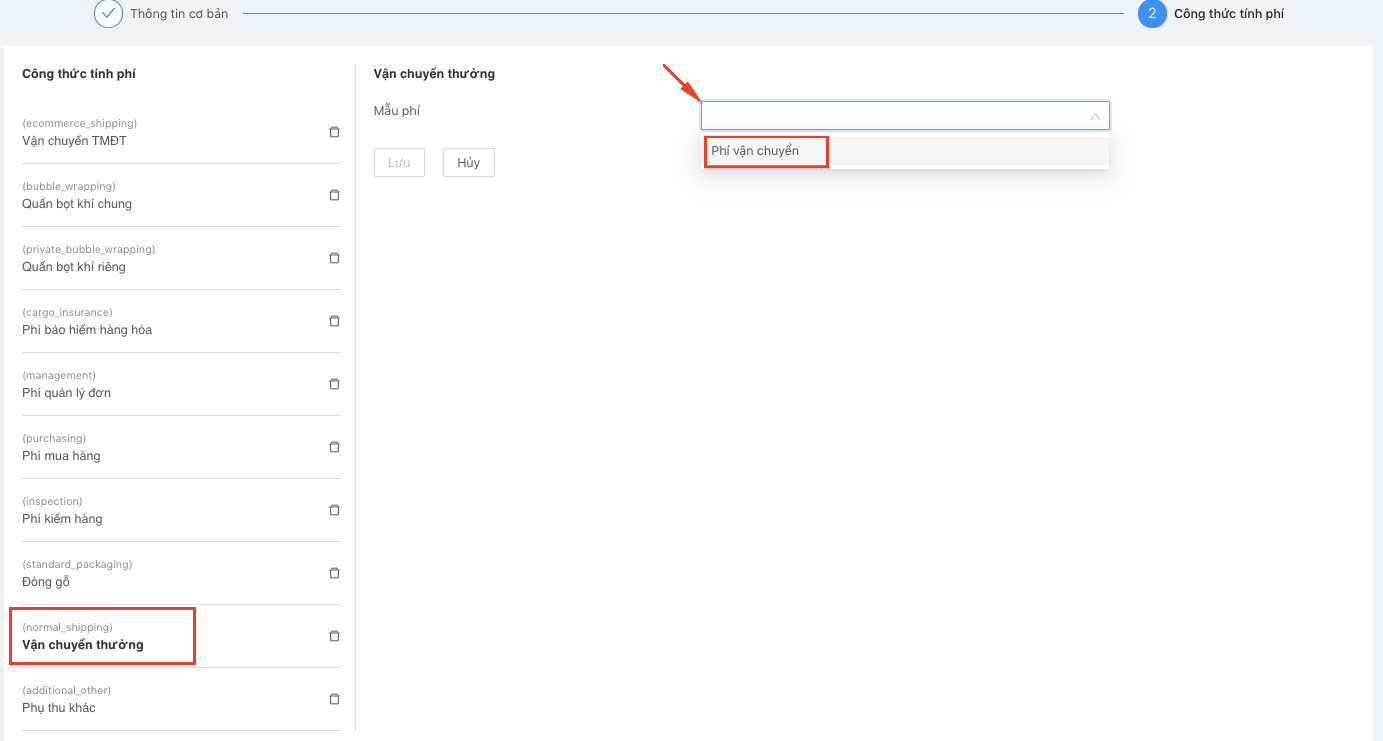The width and height of the screenshot is (1383, 741).
Task: Click the Hủy button
Action: pos(468,163)
